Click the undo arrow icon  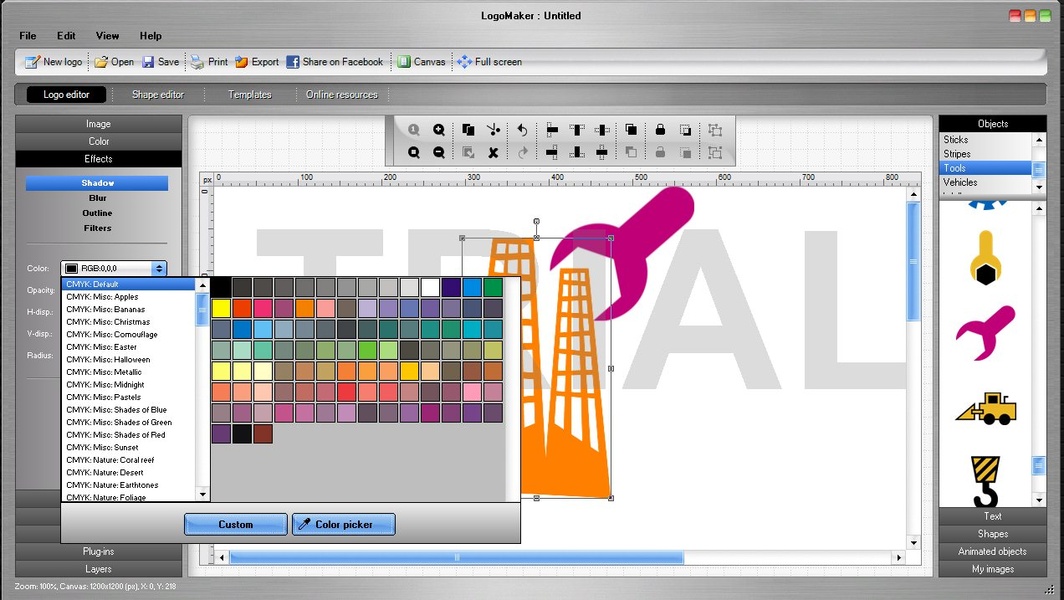(522, 130)
